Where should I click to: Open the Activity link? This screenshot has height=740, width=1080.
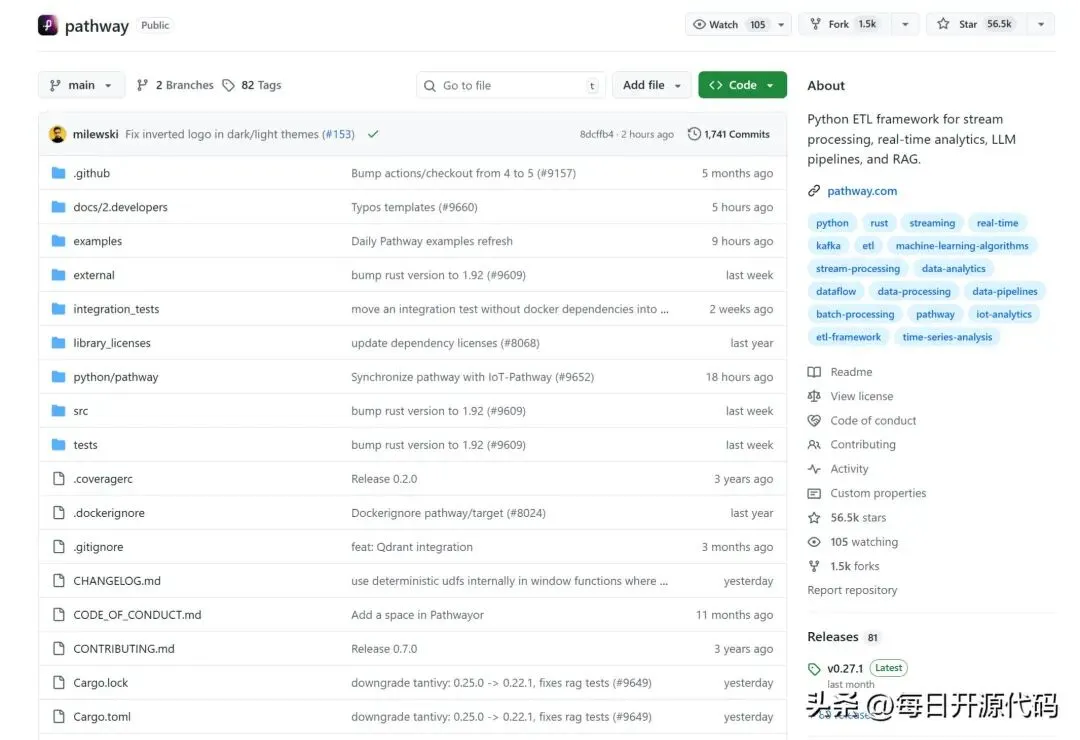point(849,469)
